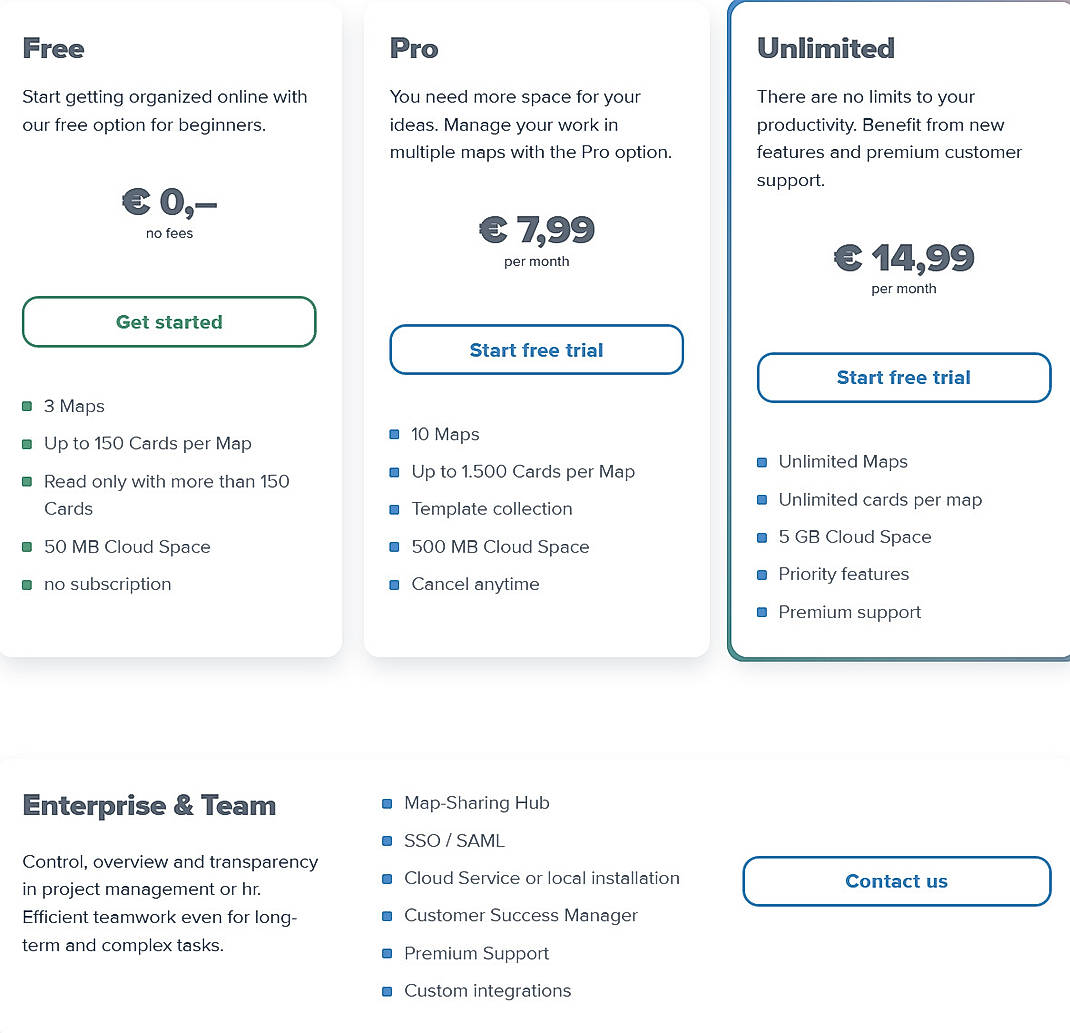Image resolution: width=1070 pixels, height=1033 pixels.
Task: Click the bullet next to Premium Support
Action: coord(386,953)
